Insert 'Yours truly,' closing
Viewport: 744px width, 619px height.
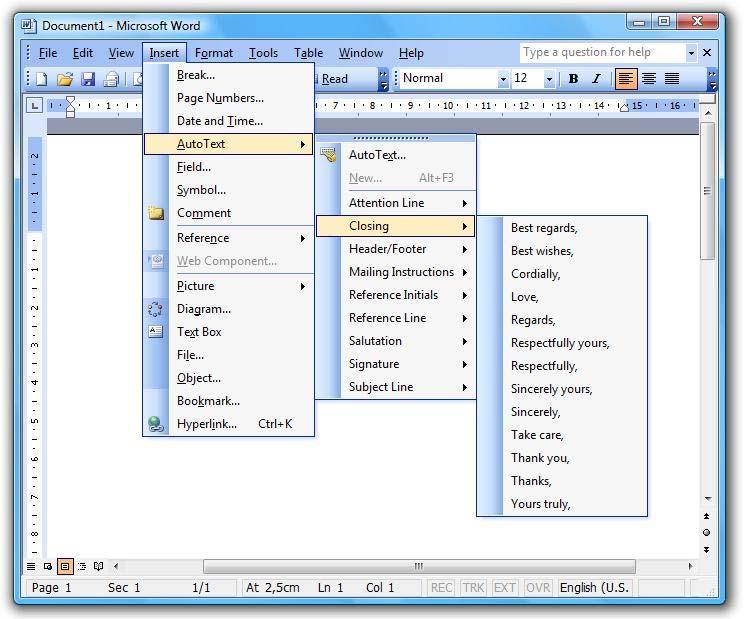coord(562,504)
